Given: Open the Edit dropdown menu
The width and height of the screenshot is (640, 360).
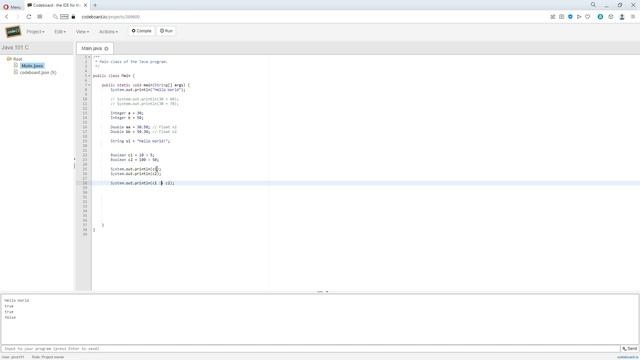Looking at the screenshot, I should click(60, 31).
